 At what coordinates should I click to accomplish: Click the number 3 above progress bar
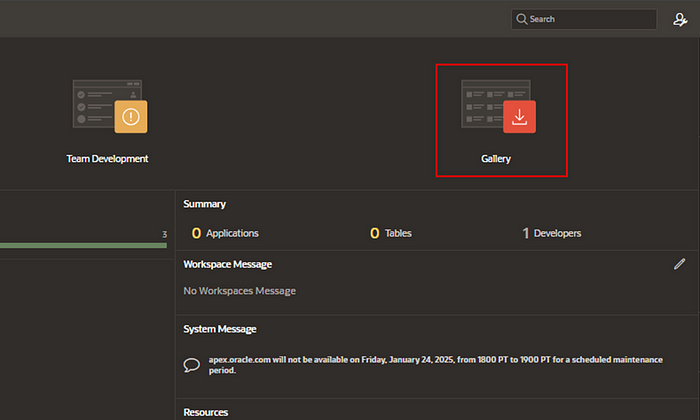(164, 234)
